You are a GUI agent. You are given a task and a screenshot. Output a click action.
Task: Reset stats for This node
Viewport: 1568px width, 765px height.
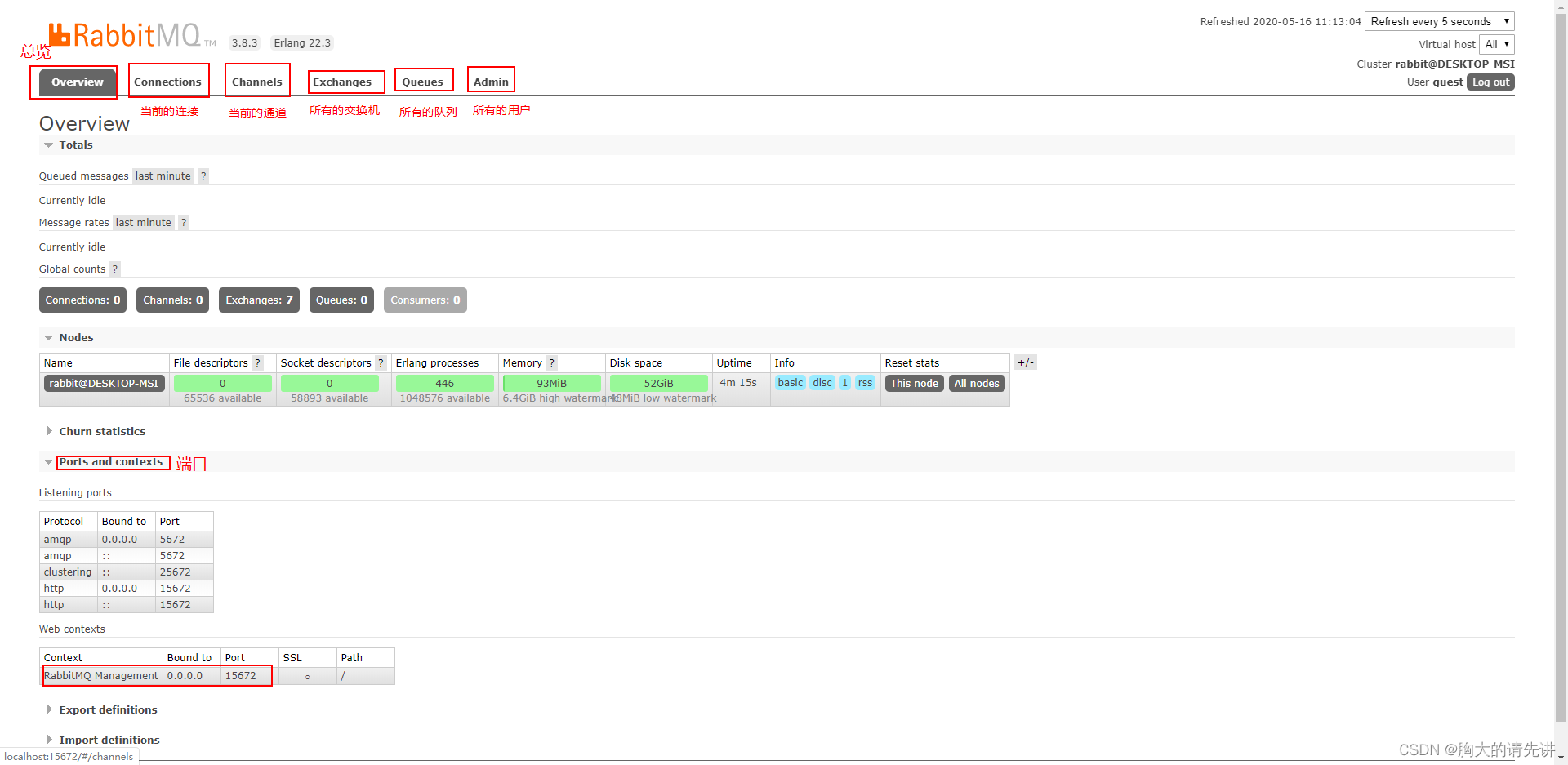[x=915, y=383]
